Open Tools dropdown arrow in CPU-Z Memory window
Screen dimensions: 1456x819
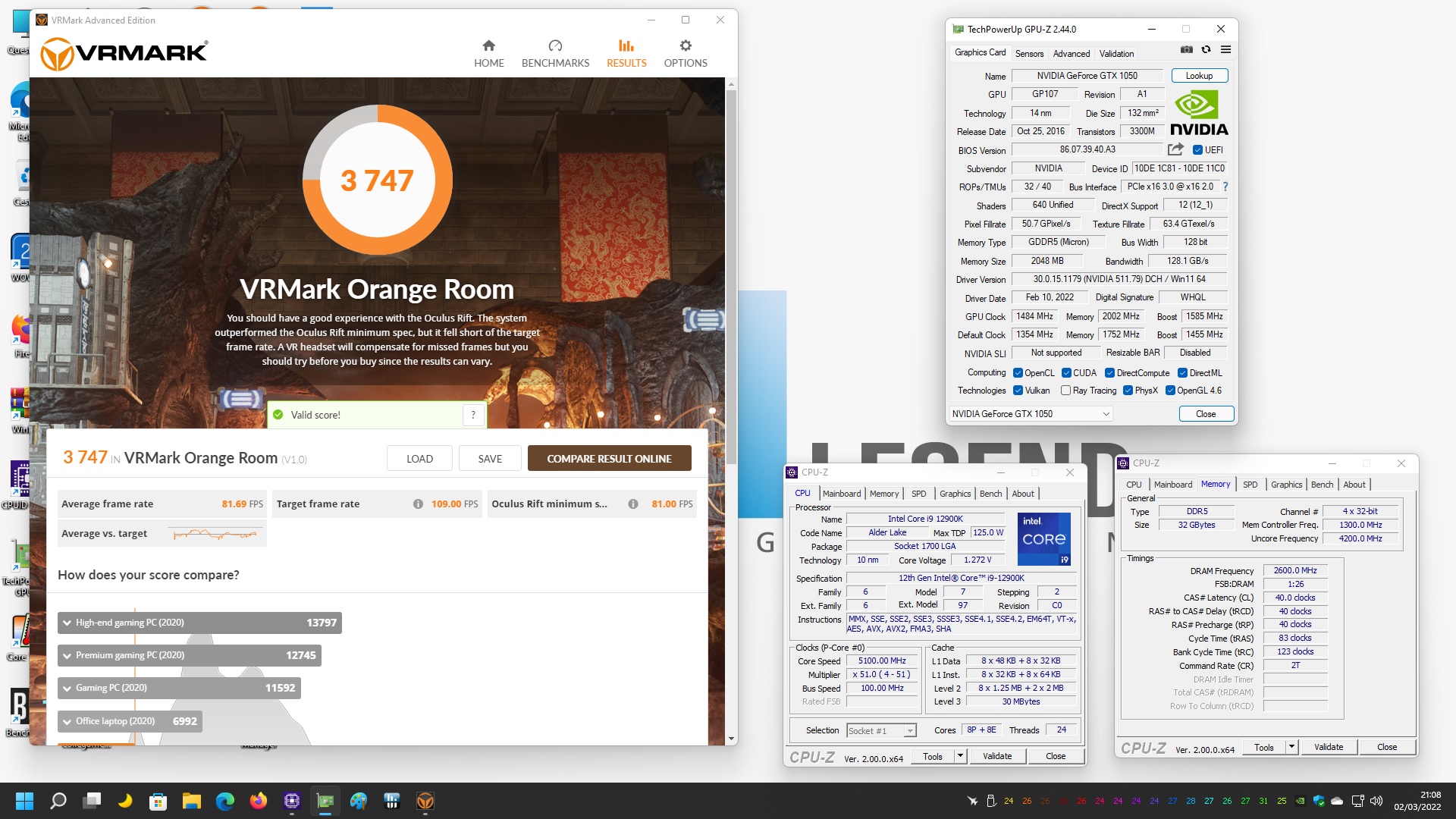[1291, 747]
